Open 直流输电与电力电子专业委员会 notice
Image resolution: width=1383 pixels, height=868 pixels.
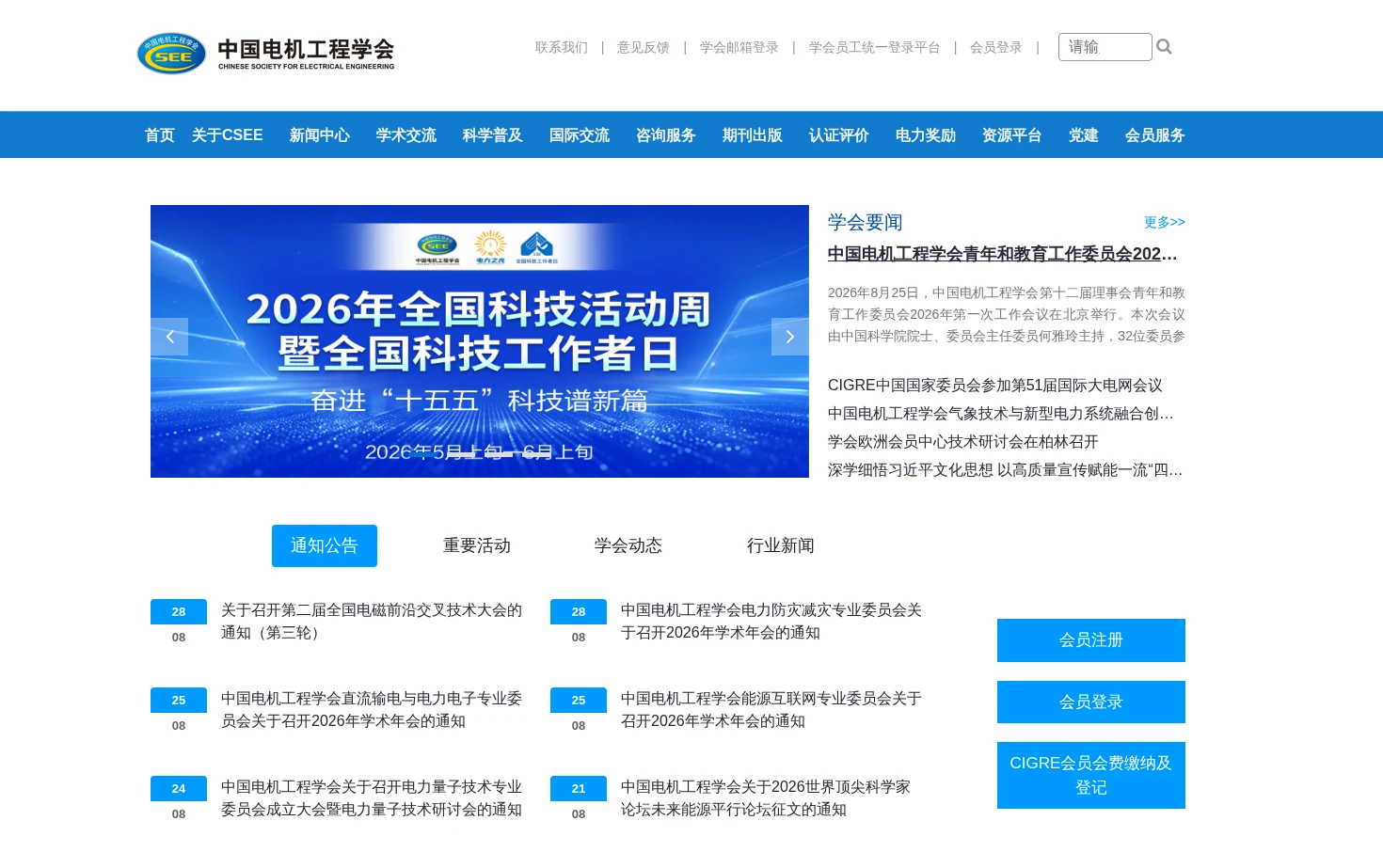[372, 710]
